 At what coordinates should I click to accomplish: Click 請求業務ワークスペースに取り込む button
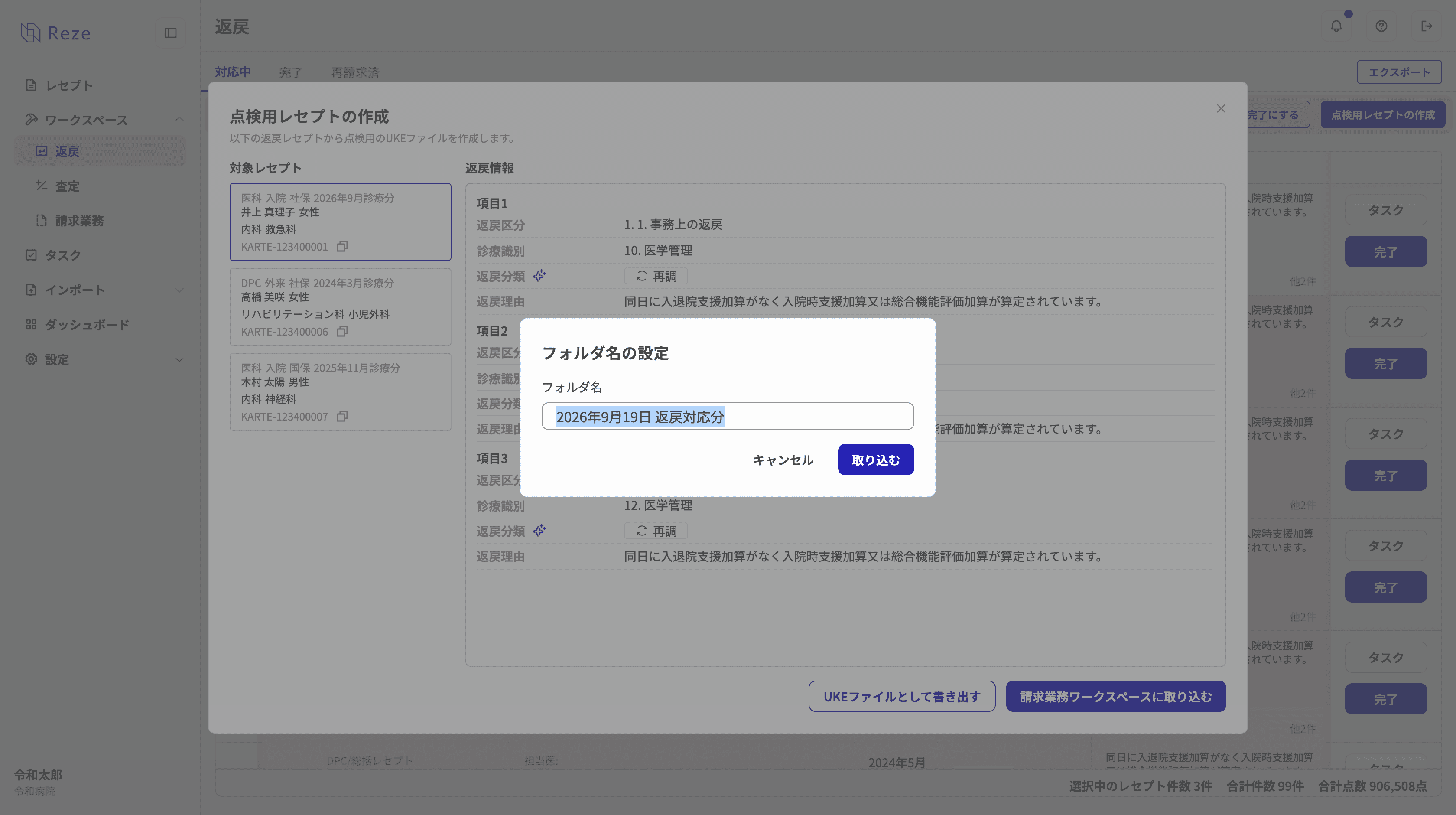coord(1116,696)
